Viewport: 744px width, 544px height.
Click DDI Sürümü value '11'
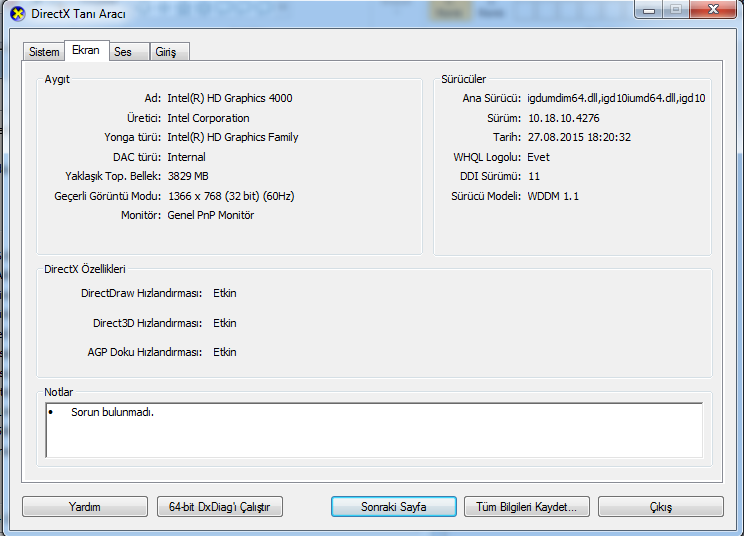coord(534,176)
